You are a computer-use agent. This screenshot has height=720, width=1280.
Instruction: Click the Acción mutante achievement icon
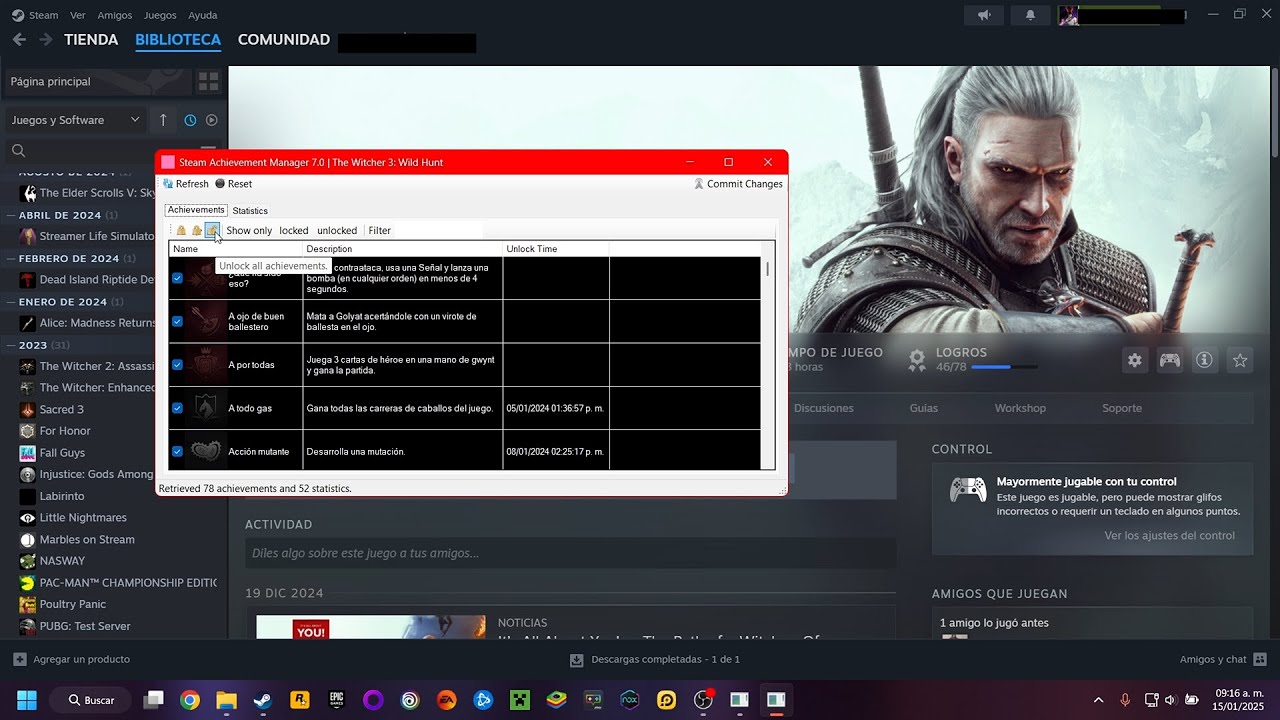pyautogui.click(x=206, y=451)
